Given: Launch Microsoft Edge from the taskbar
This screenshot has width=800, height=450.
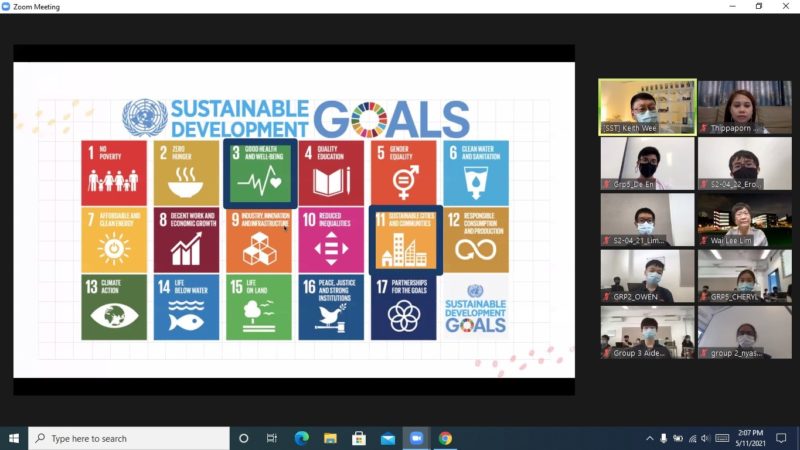Looking at the screenshot, I should point(302,438).
